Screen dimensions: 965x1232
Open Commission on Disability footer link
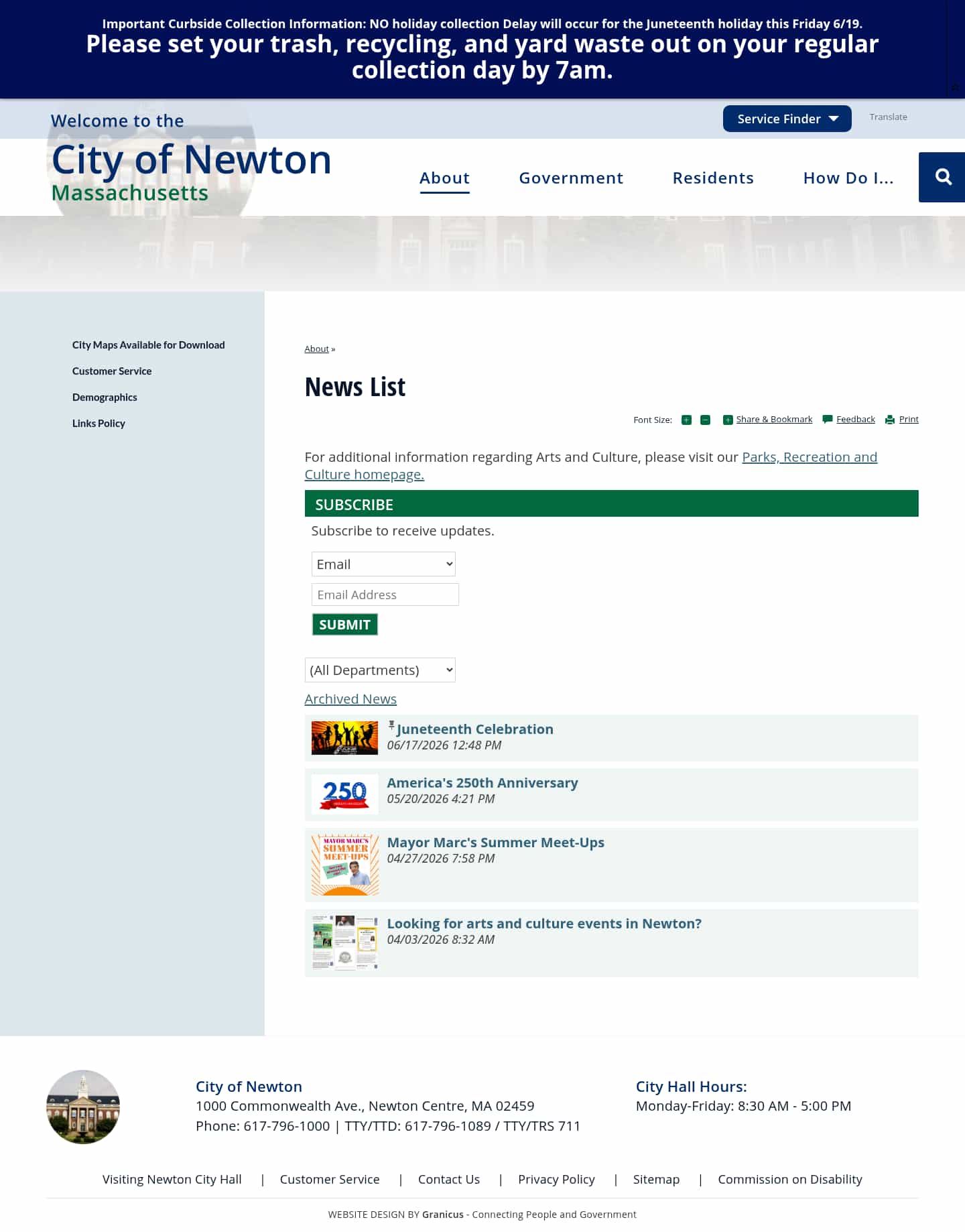[x=790, y=1179]
